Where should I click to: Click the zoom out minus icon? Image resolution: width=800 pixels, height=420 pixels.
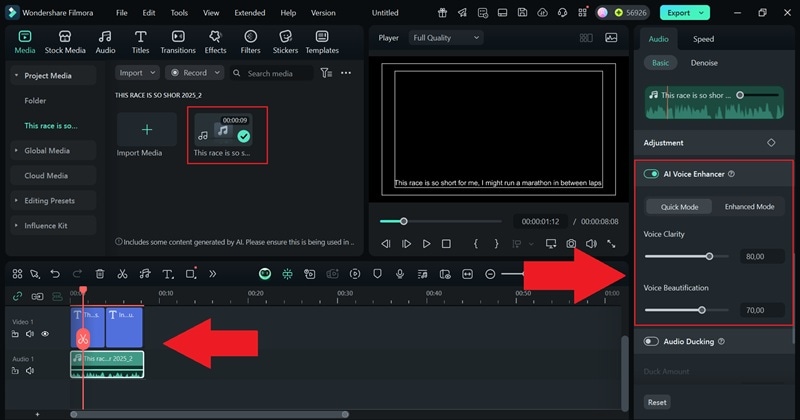(x=490, y=274)
